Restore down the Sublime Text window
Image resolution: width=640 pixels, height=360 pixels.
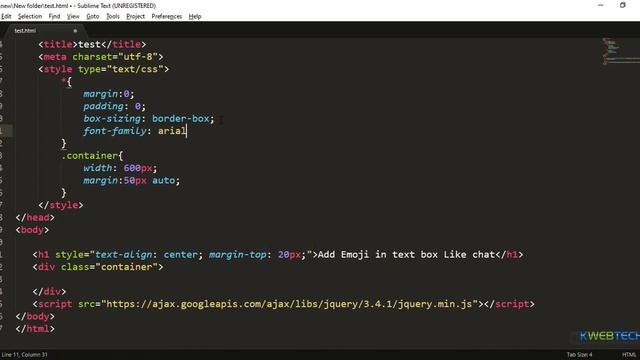tap(622, 5)
